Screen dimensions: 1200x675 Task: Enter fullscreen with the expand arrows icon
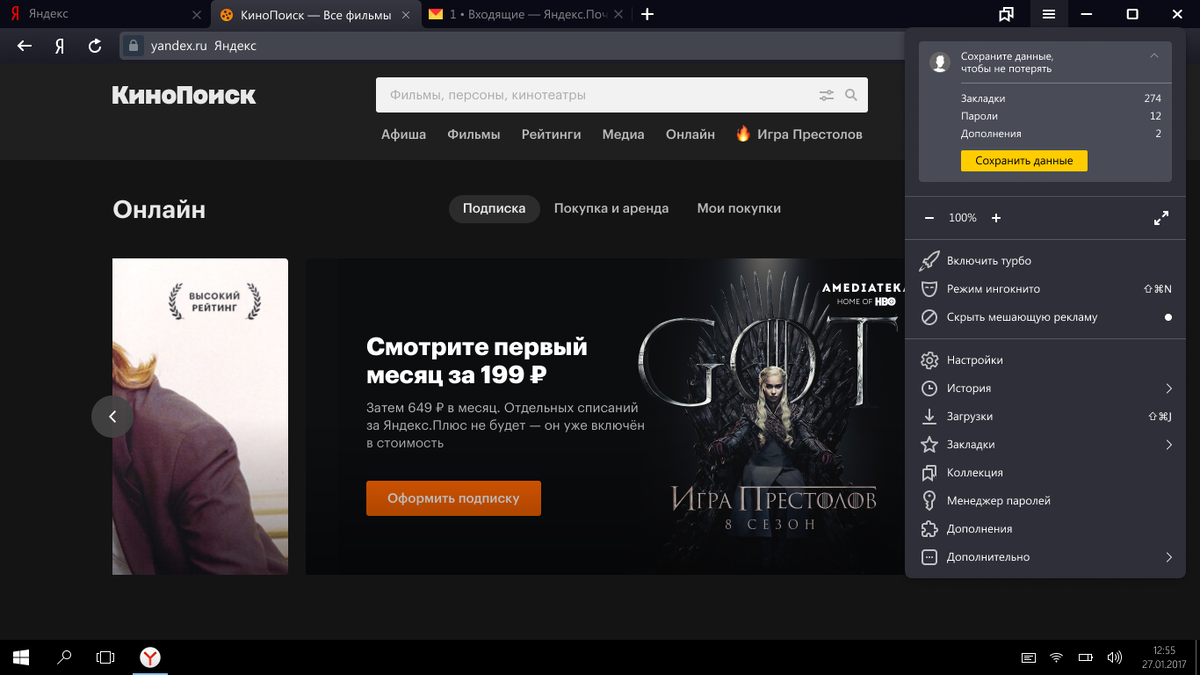1161,218
